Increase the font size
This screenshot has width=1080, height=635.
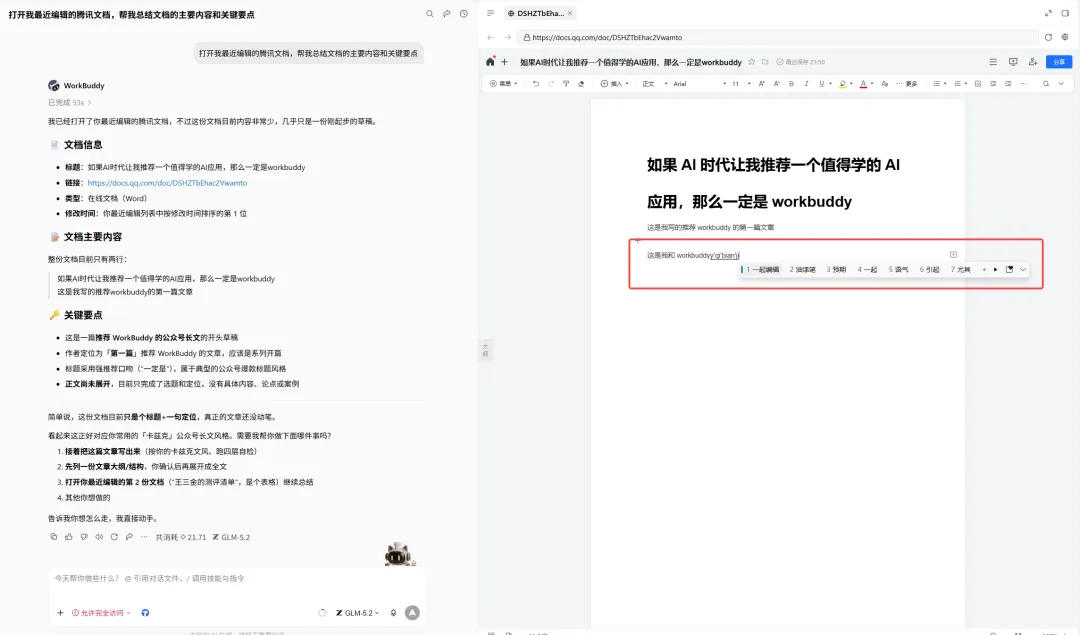pyautogui.click(x=761, y=83)
